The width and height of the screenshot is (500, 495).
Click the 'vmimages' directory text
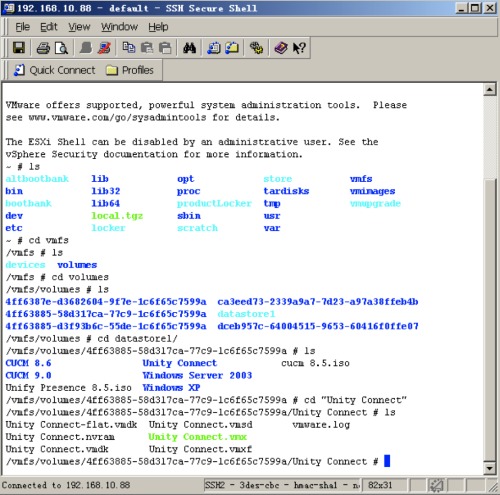372,191
